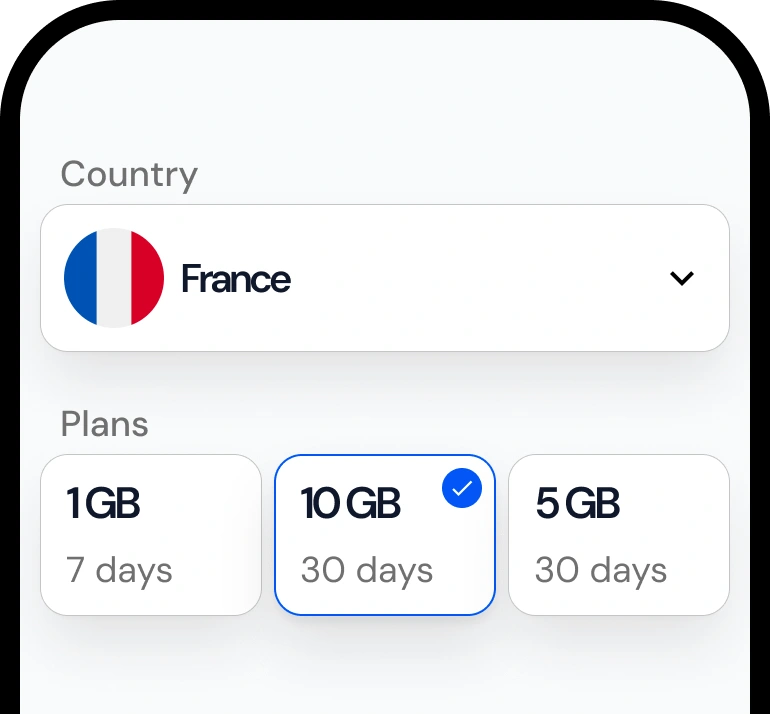This screenshot has width=770, height=714.
Task: Click the blue checkmark badge
Action: point(461,488)
